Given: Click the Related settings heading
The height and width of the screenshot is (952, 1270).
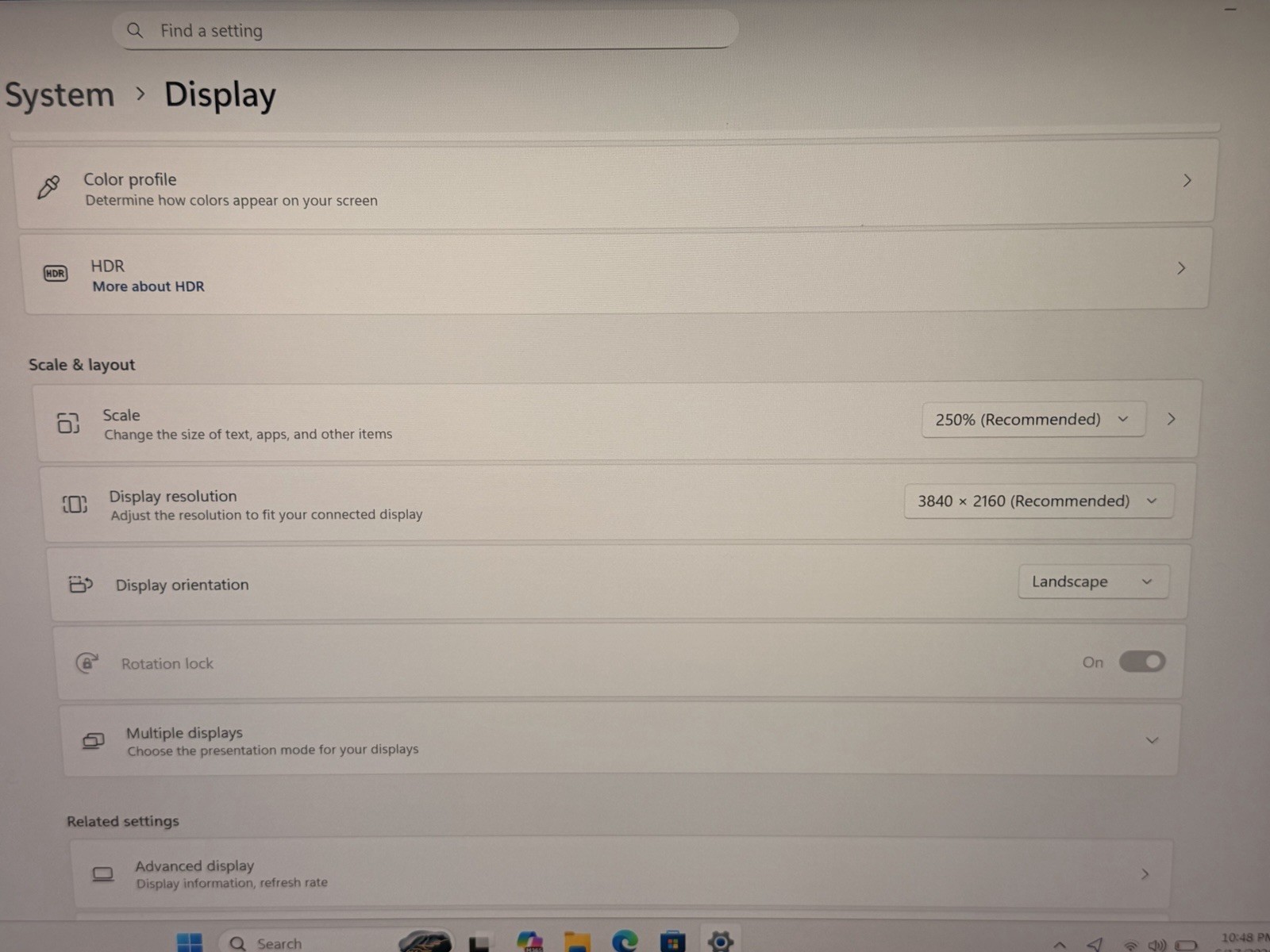Looking at the screenshot, I should pos(123,821).
